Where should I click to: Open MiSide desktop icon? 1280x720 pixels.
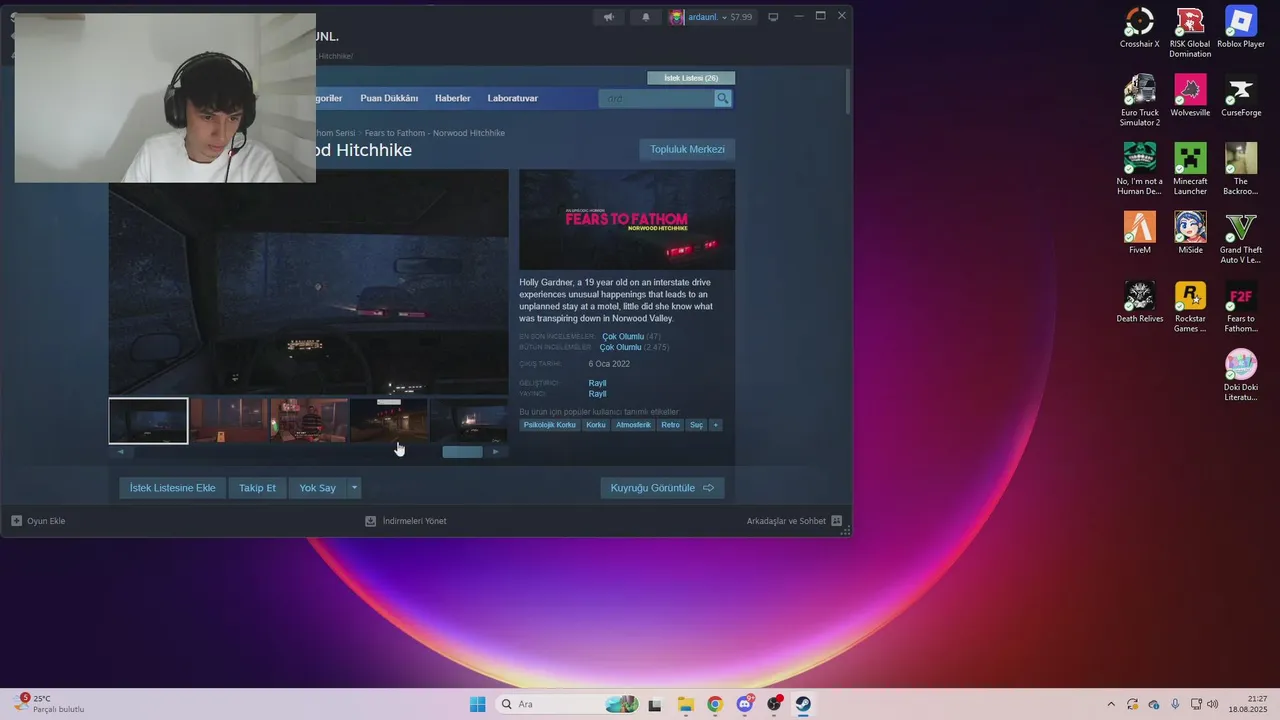[x=1190, y=233]
